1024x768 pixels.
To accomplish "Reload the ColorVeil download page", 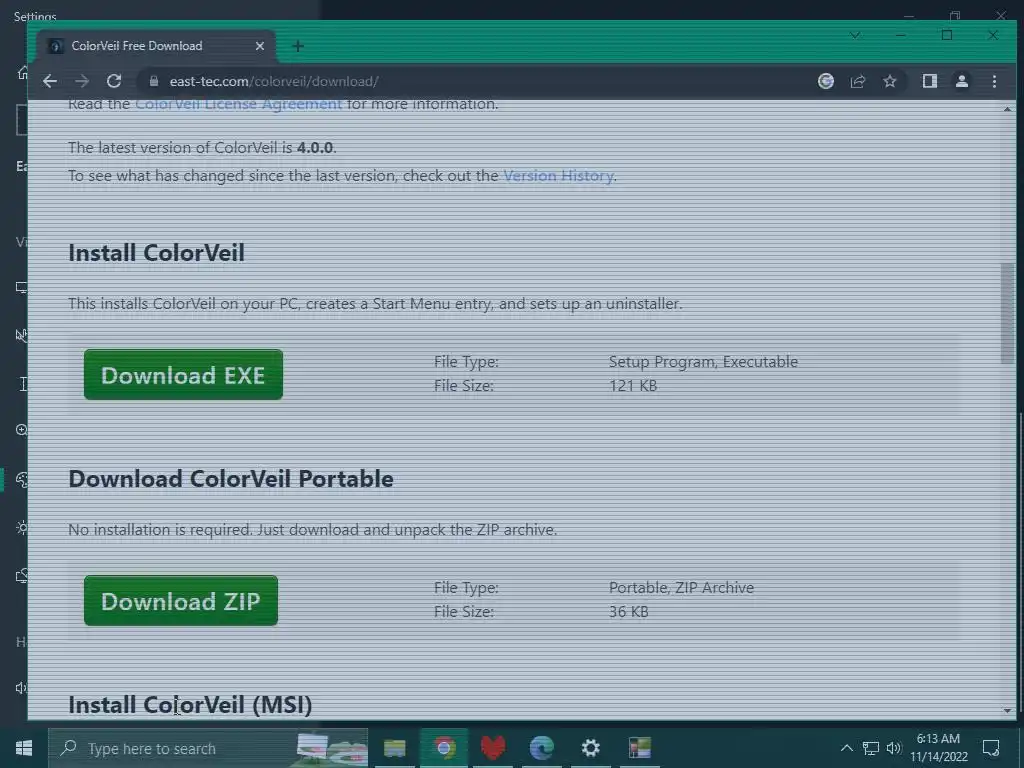I will (114, 81).
